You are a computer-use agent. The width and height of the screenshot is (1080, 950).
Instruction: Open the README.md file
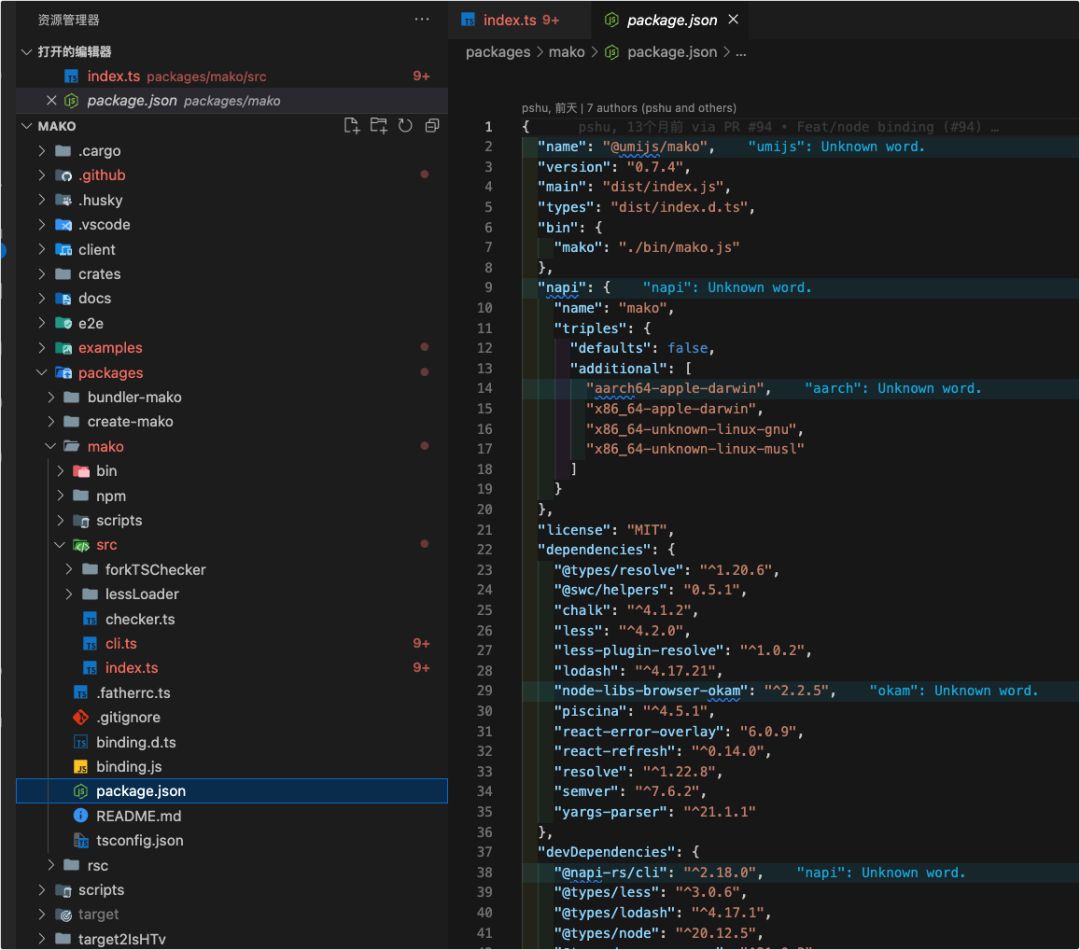(138, 816)
